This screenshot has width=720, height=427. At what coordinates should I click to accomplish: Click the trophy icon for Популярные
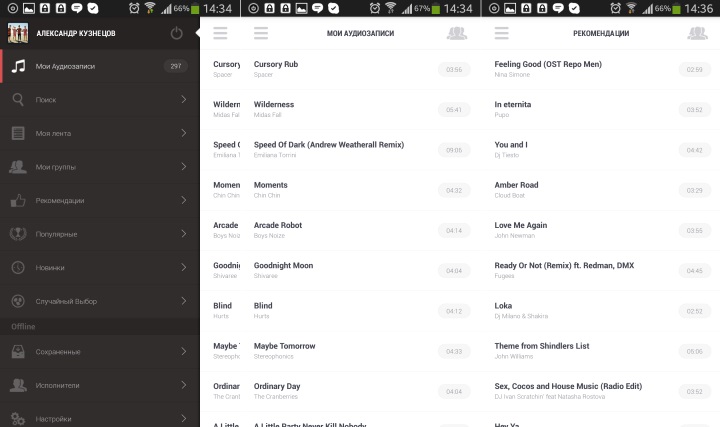(18, 234)
